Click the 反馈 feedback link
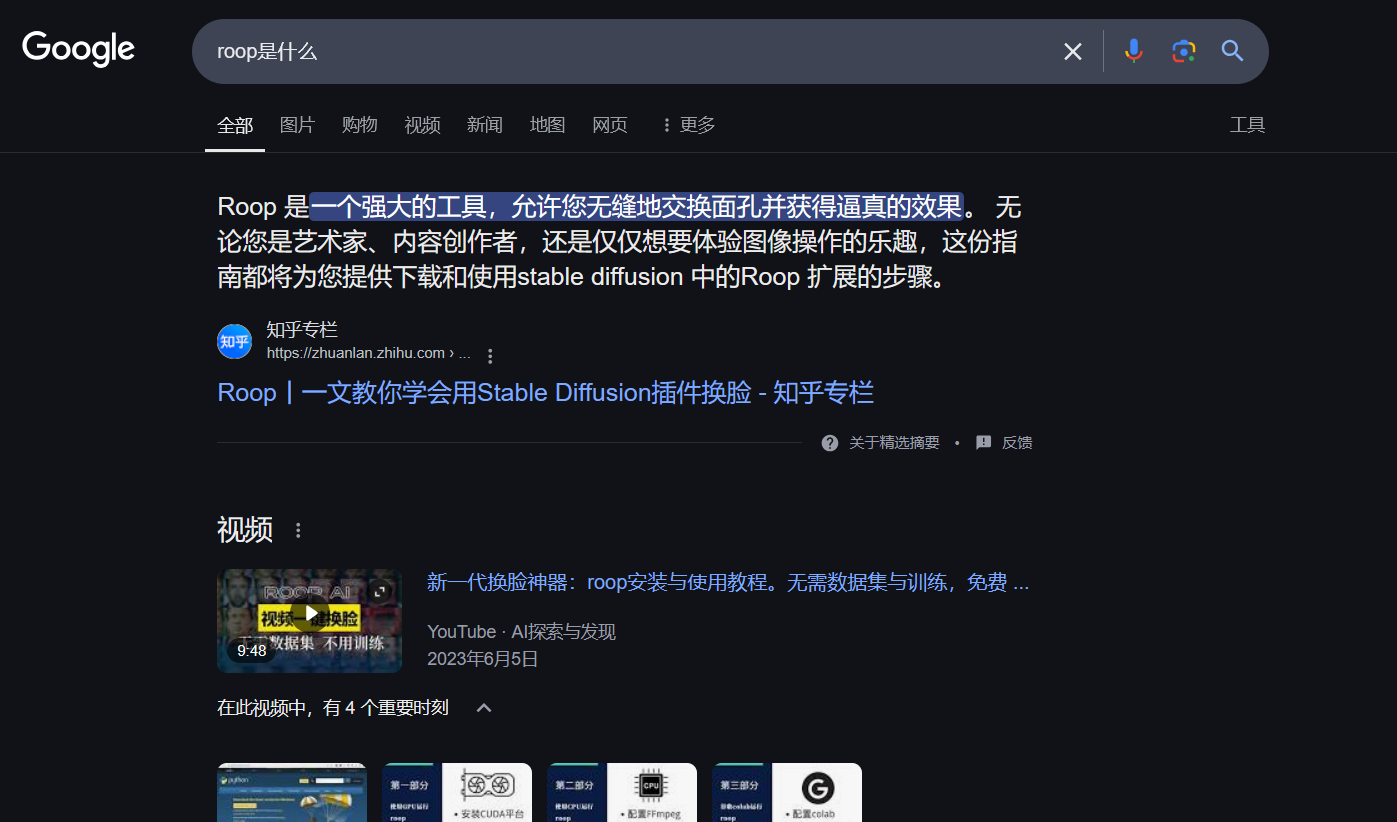 [1017, 443]
